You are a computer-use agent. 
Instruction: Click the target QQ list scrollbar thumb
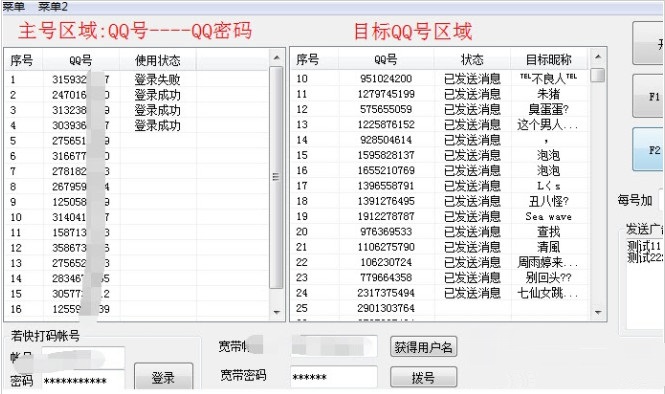click(598, 75)
